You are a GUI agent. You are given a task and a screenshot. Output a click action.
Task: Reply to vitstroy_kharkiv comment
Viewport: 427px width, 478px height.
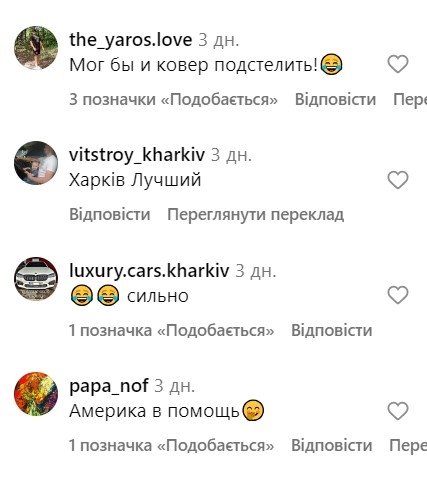point(110,214)
